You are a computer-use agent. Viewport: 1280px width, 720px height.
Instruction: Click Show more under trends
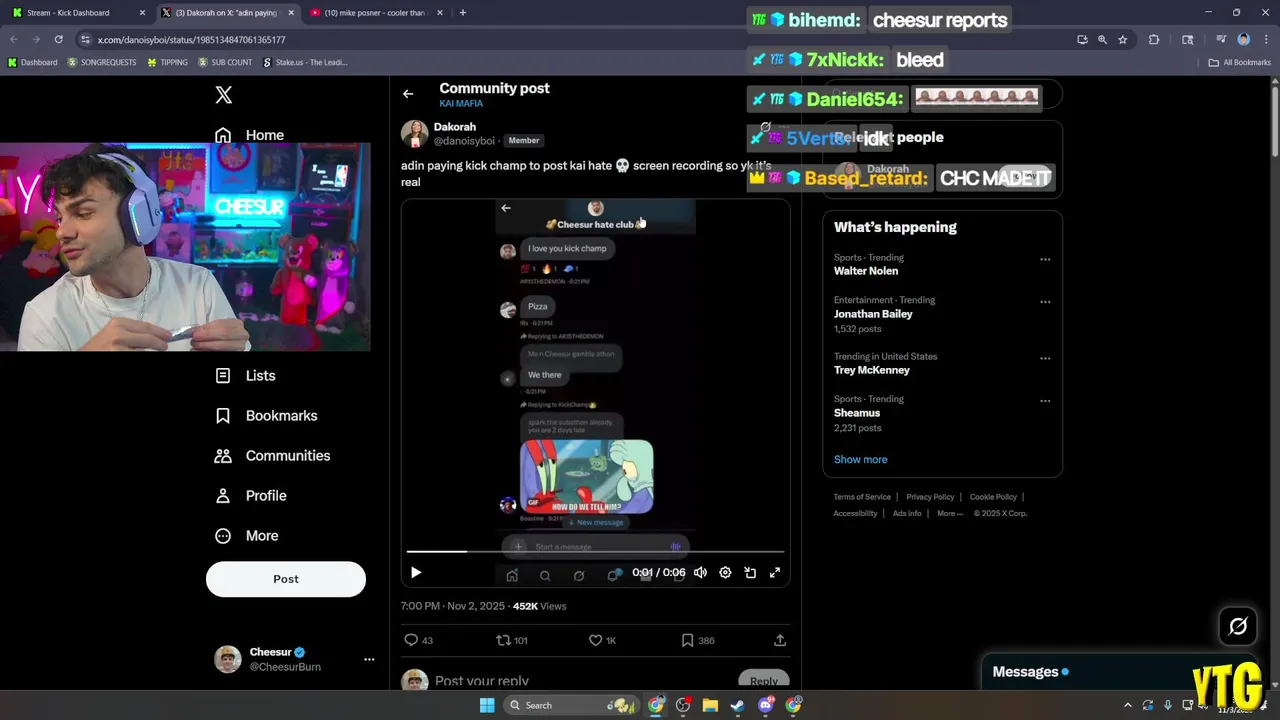click(860, 460)
